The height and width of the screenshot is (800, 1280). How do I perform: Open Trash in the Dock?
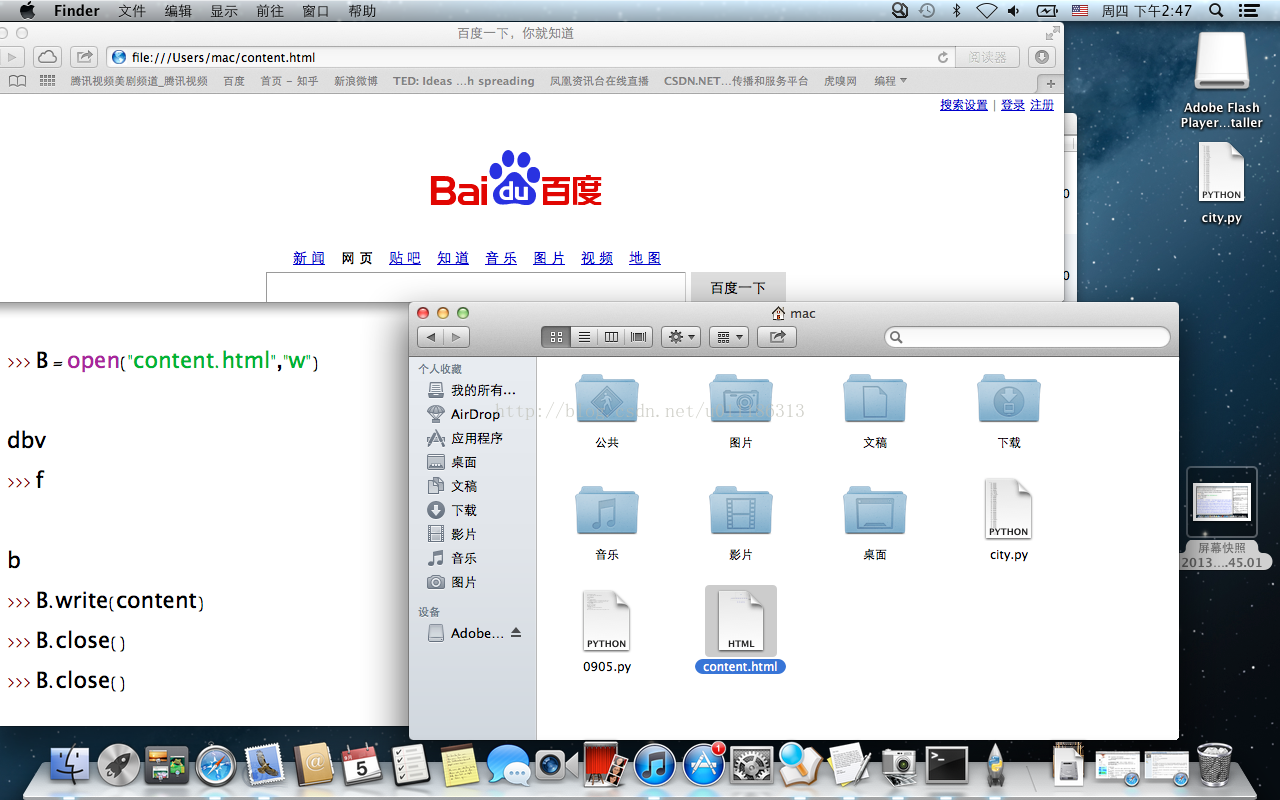tap(1214, 765)
